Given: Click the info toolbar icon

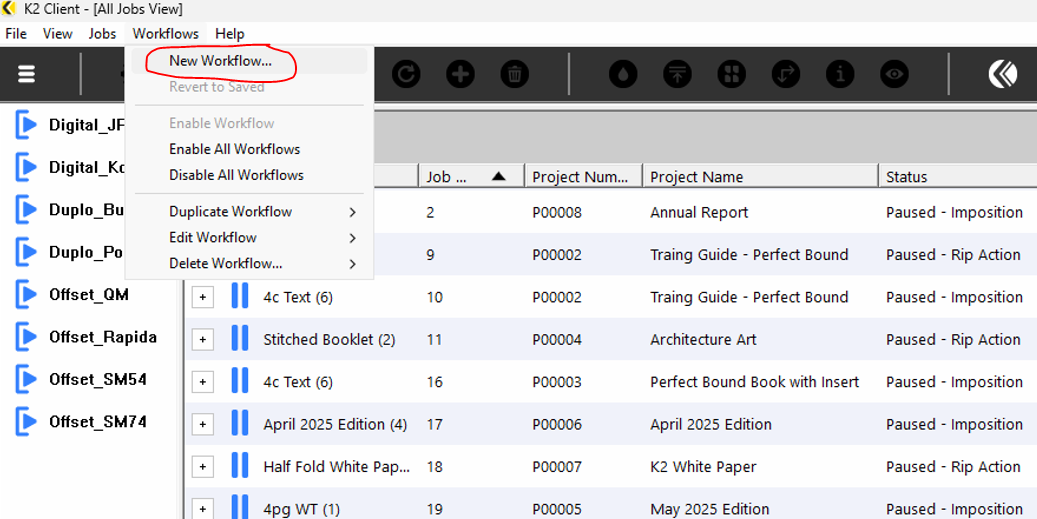Looking at the screenshot, I should 840,74.
